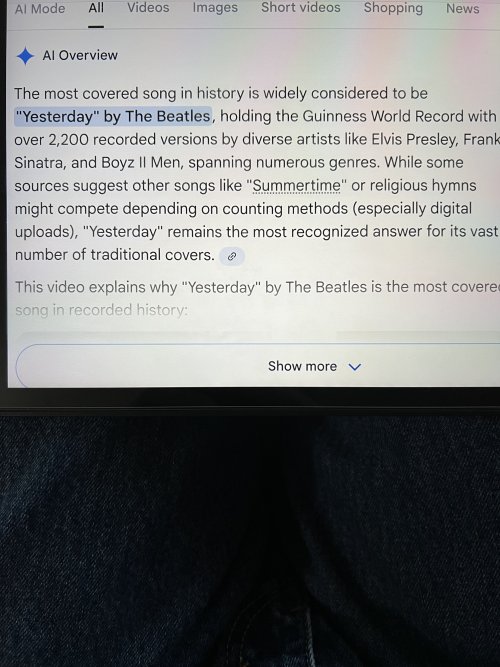Open the Images search tab
Screen dimensions: 500x667
pyautogui.click(x=215, y=8)
